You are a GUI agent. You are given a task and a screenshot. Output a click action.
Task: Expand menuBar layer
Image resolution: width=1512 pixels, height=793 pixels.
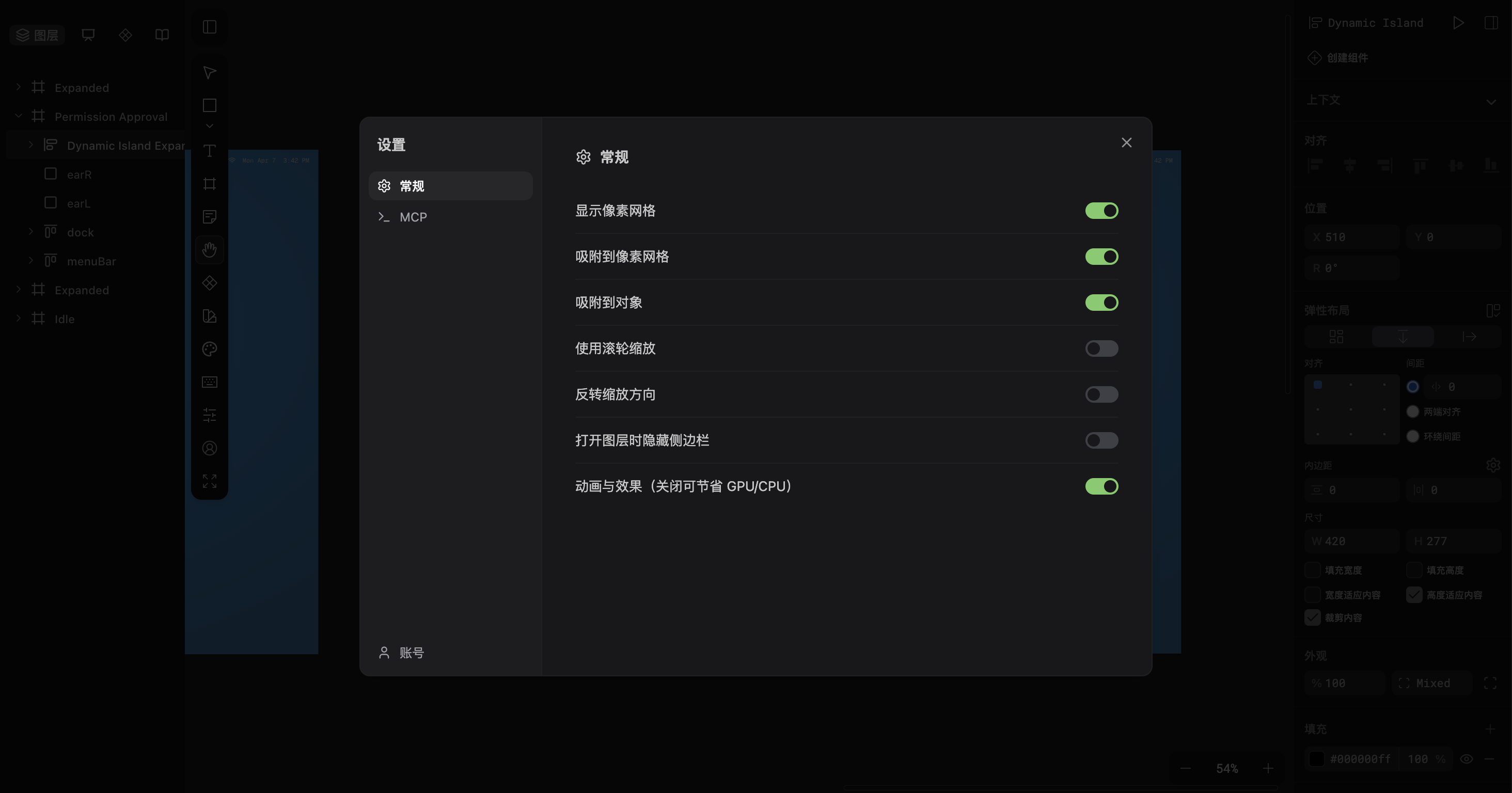click(30, 261)
